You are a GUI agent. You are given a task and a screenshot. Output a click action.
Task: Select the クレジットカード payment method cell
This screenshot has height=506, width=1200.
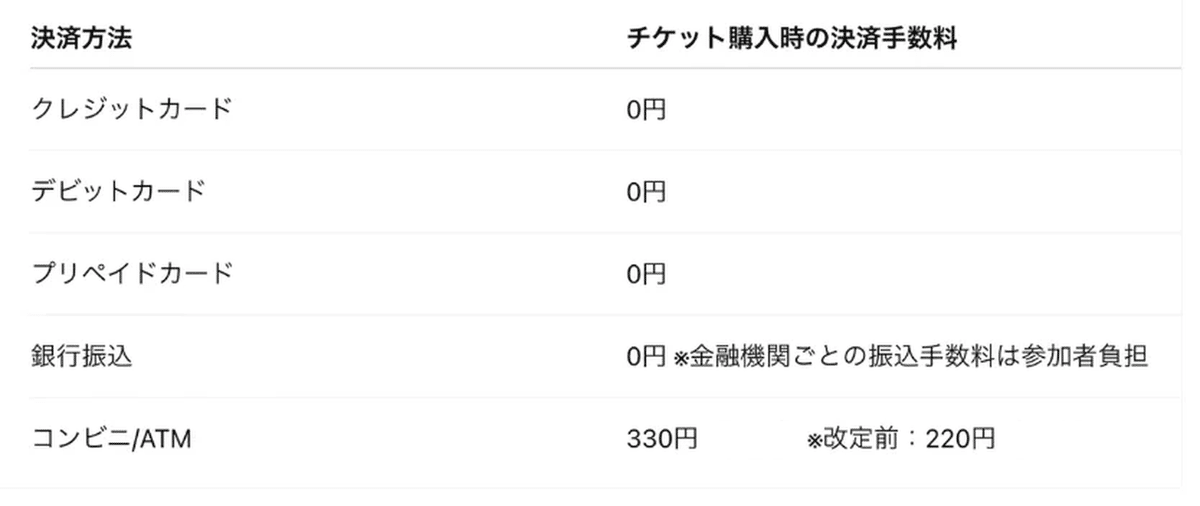coord(132,108)
